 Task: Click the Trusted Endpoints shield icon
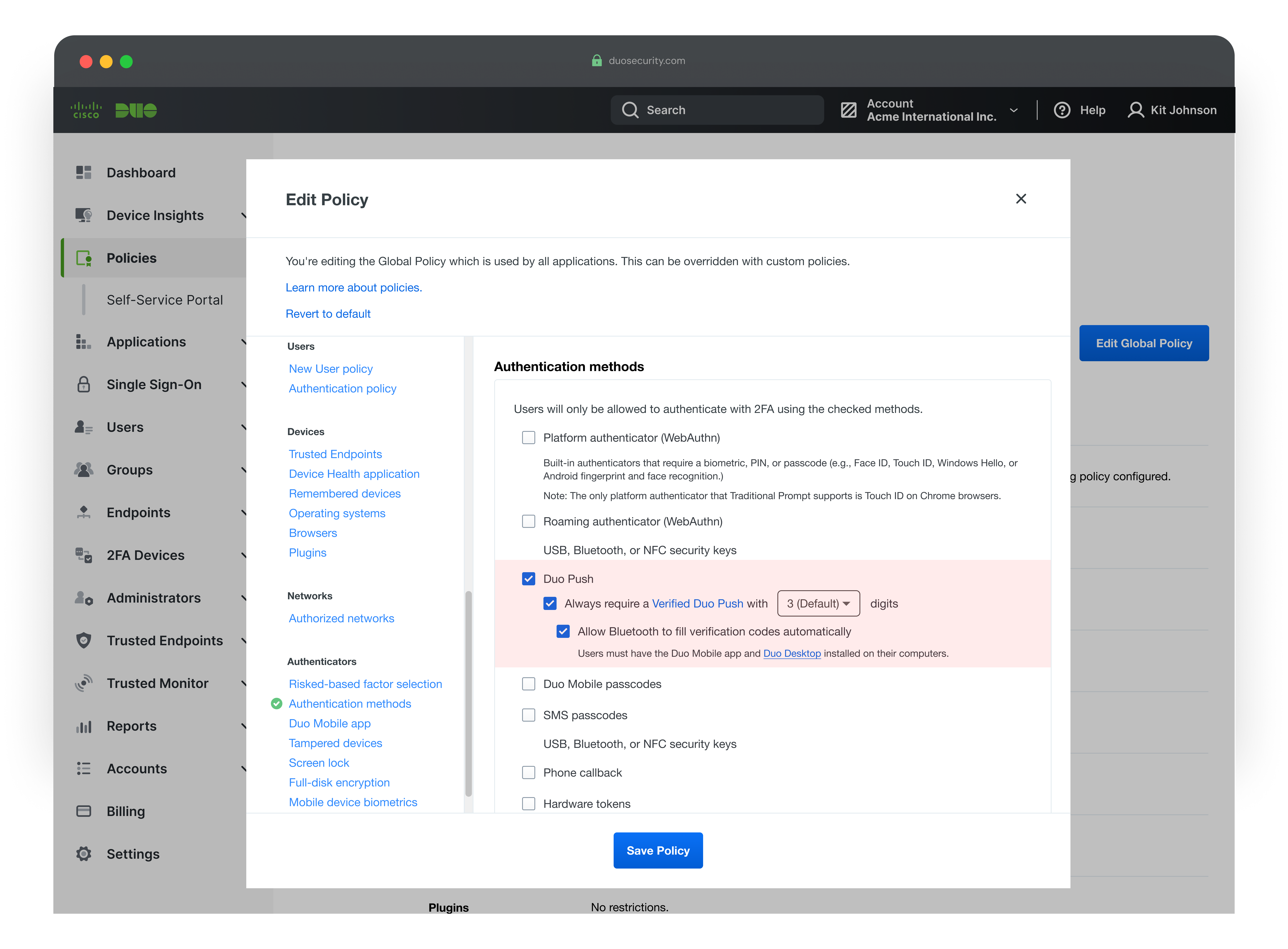click(84, 641)
